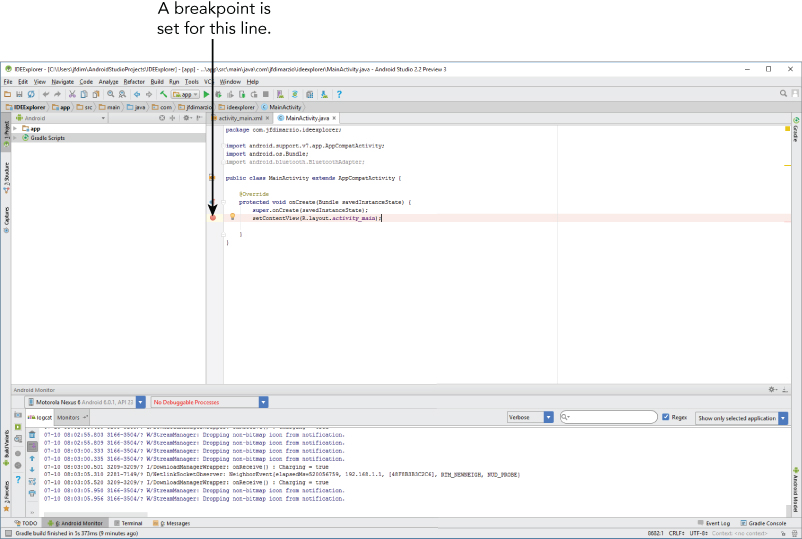Open the app run configuration dropdown
The height and width of the screenshot is (539, 802).
pos(185,94)
